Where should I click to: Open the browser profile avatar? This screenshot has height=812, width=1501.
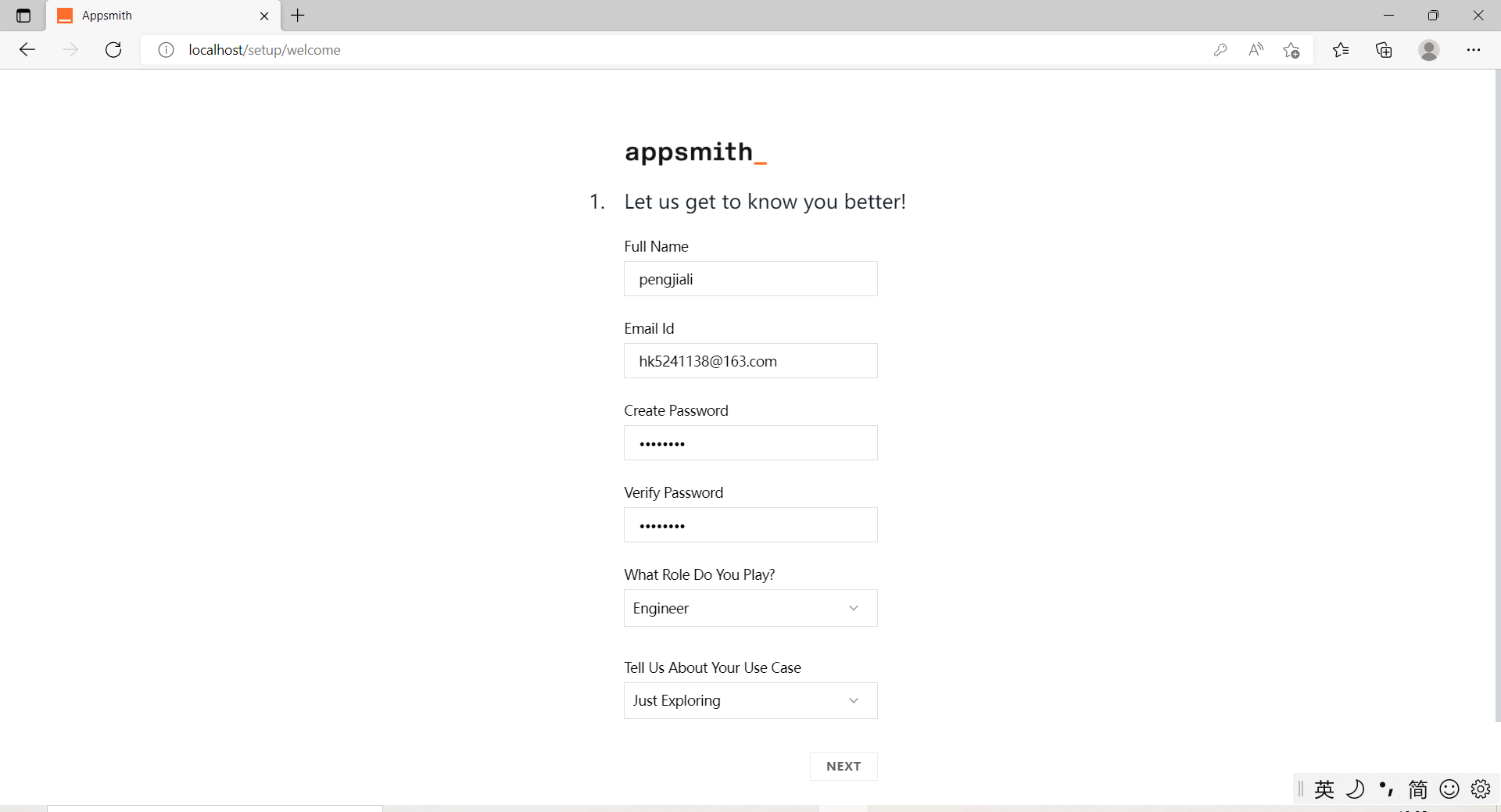pos(1429,50)
